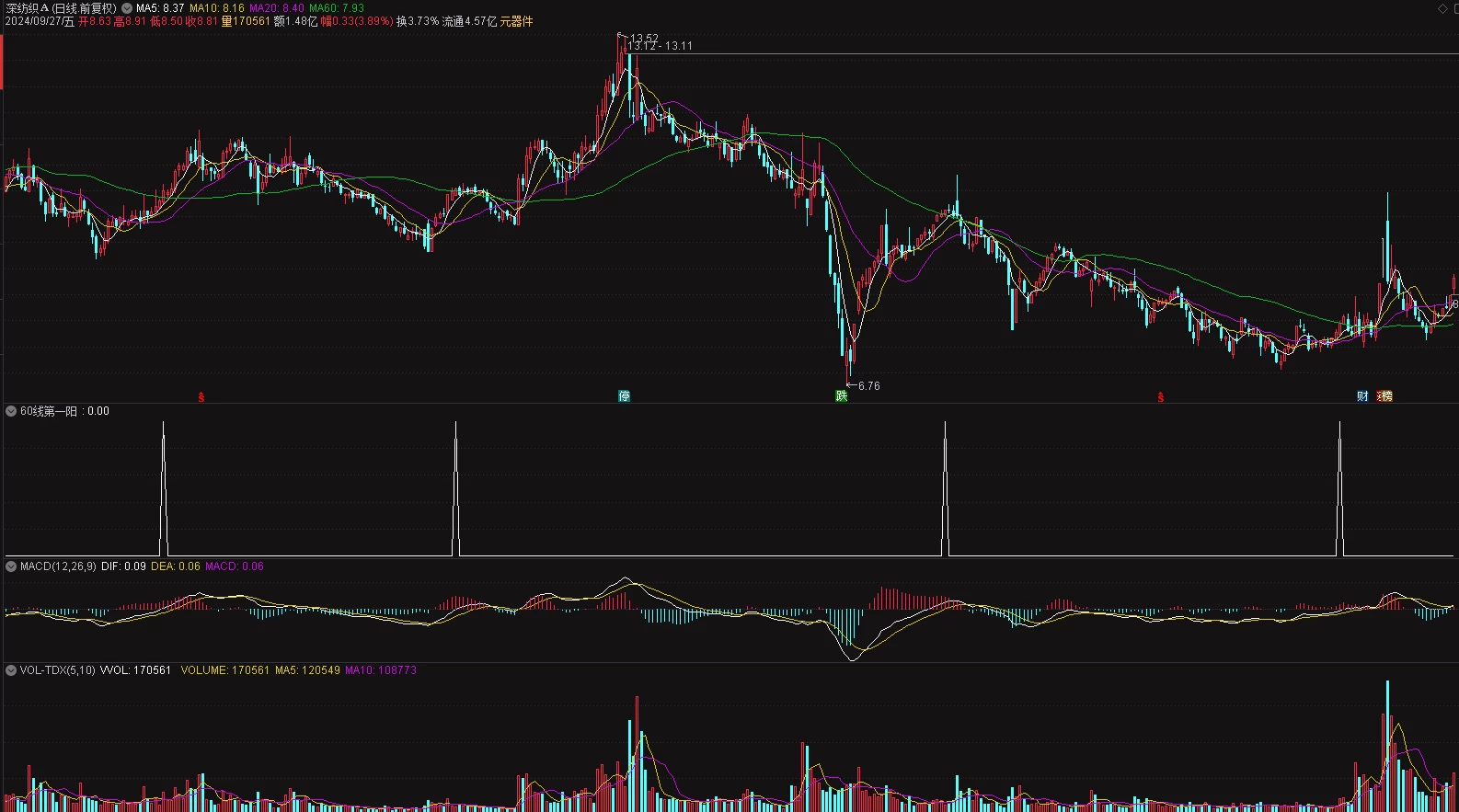The image size is (1459, 812).
Task: Click the blue 财 financial report marker
Action: pos(1362,396)
